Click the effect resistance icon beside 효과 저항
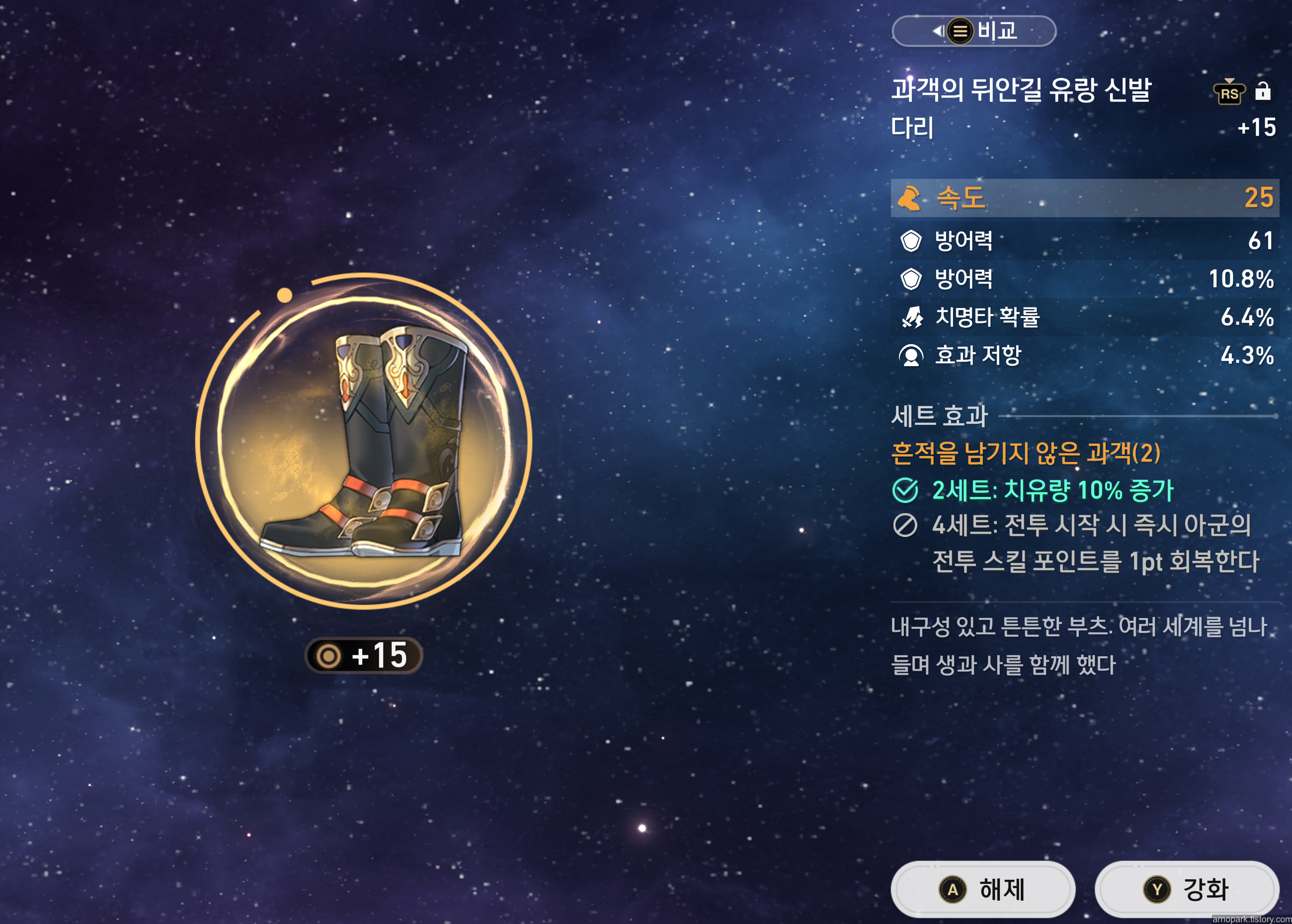This screenshot has width=1292, height=924. pyautogui.click(x=911, y=356)
